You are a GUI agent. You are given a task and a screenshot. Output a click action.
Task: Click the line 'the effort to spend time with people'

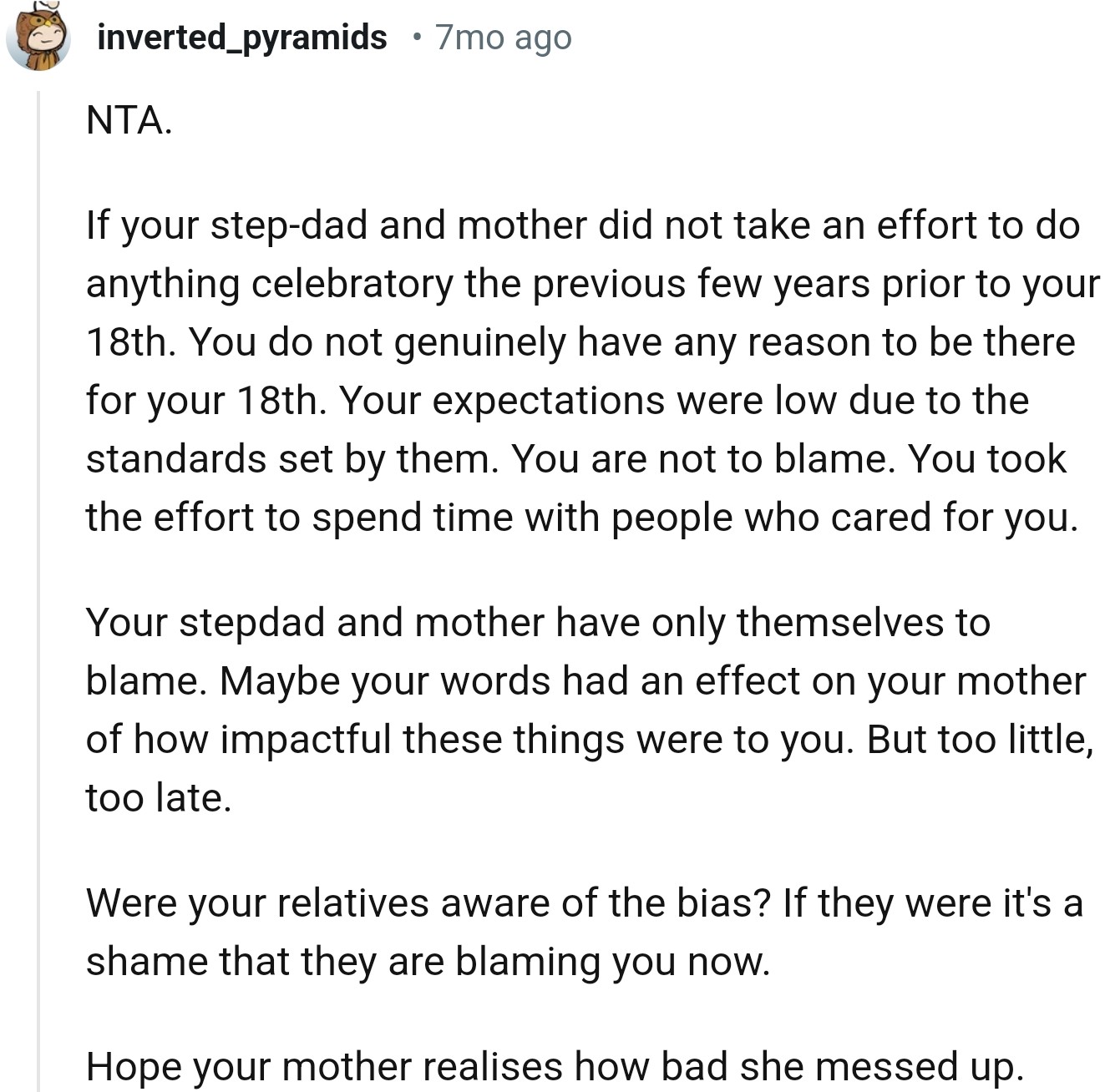coord(581,518)
